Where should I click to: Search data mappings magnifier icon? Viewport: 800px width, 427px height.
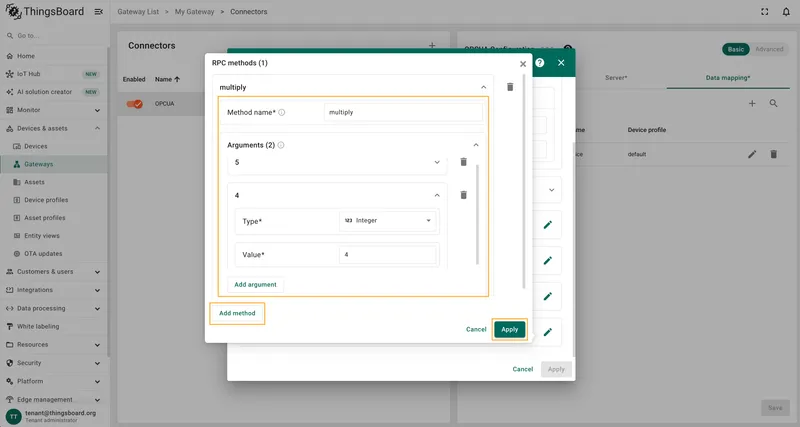click(x=773, y=104)
